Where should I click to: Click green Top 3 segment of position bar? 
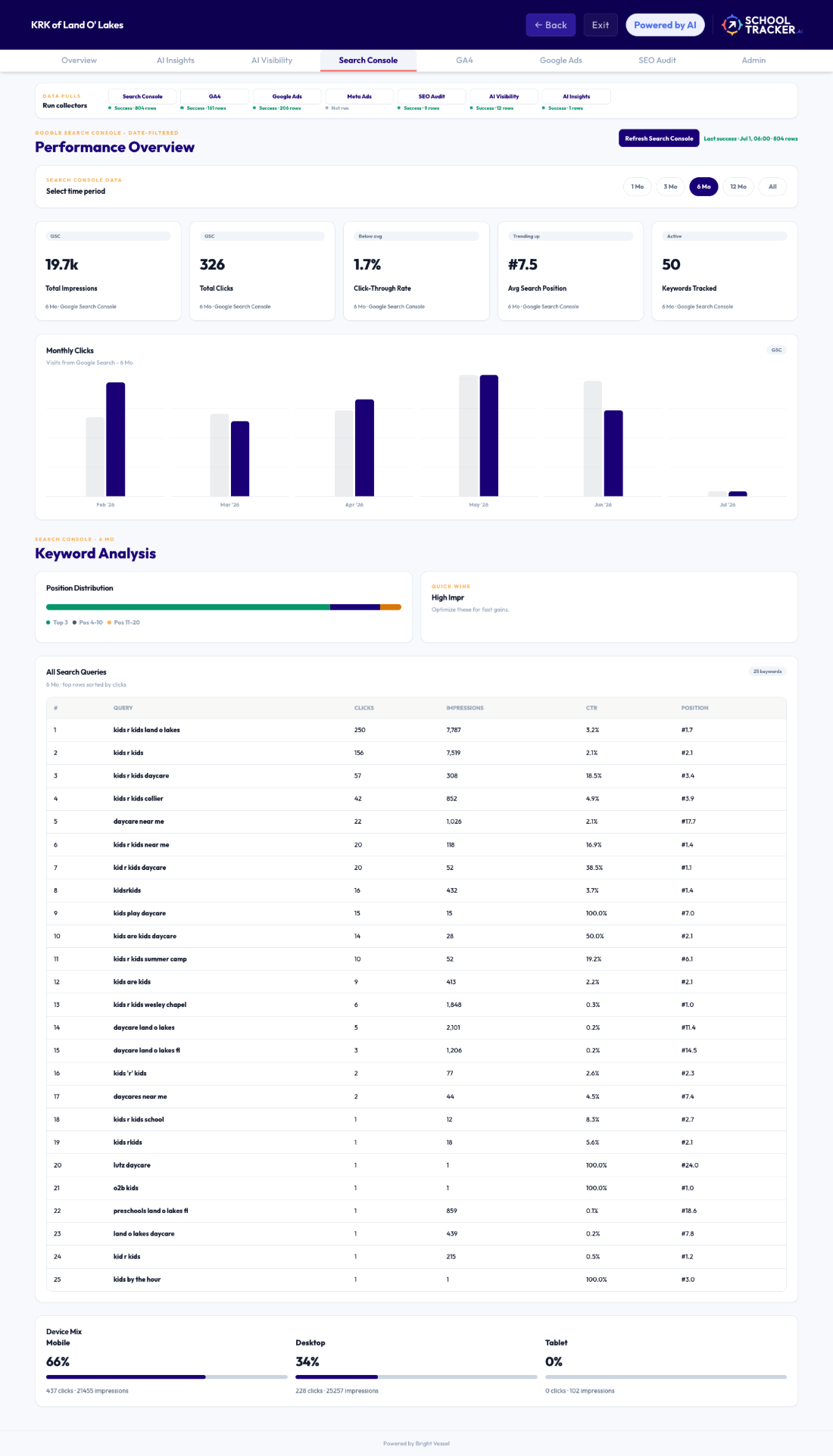click(x=188, y=607)
